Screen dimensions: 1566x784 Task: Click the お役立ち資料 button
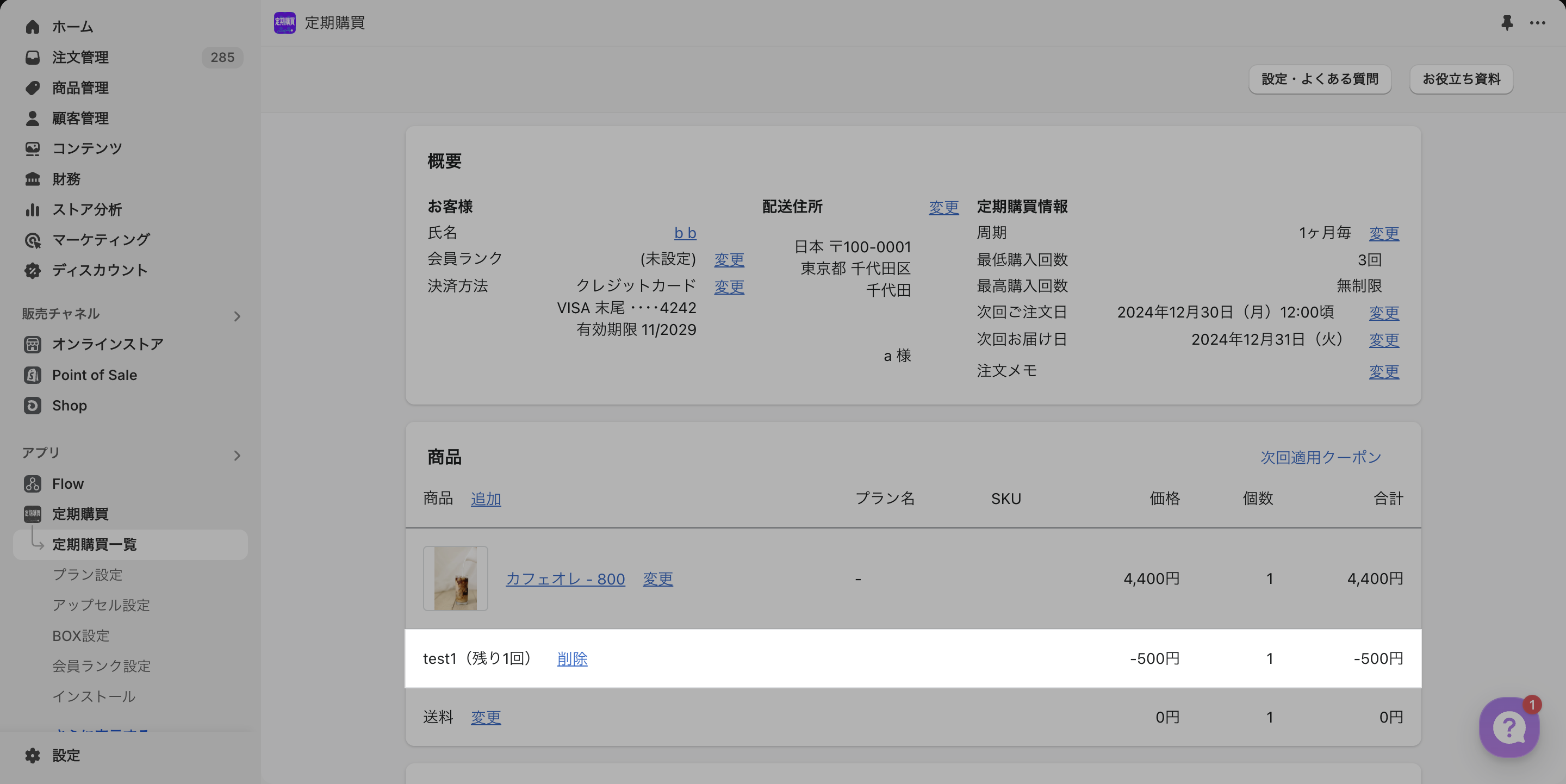[1461, 79]
